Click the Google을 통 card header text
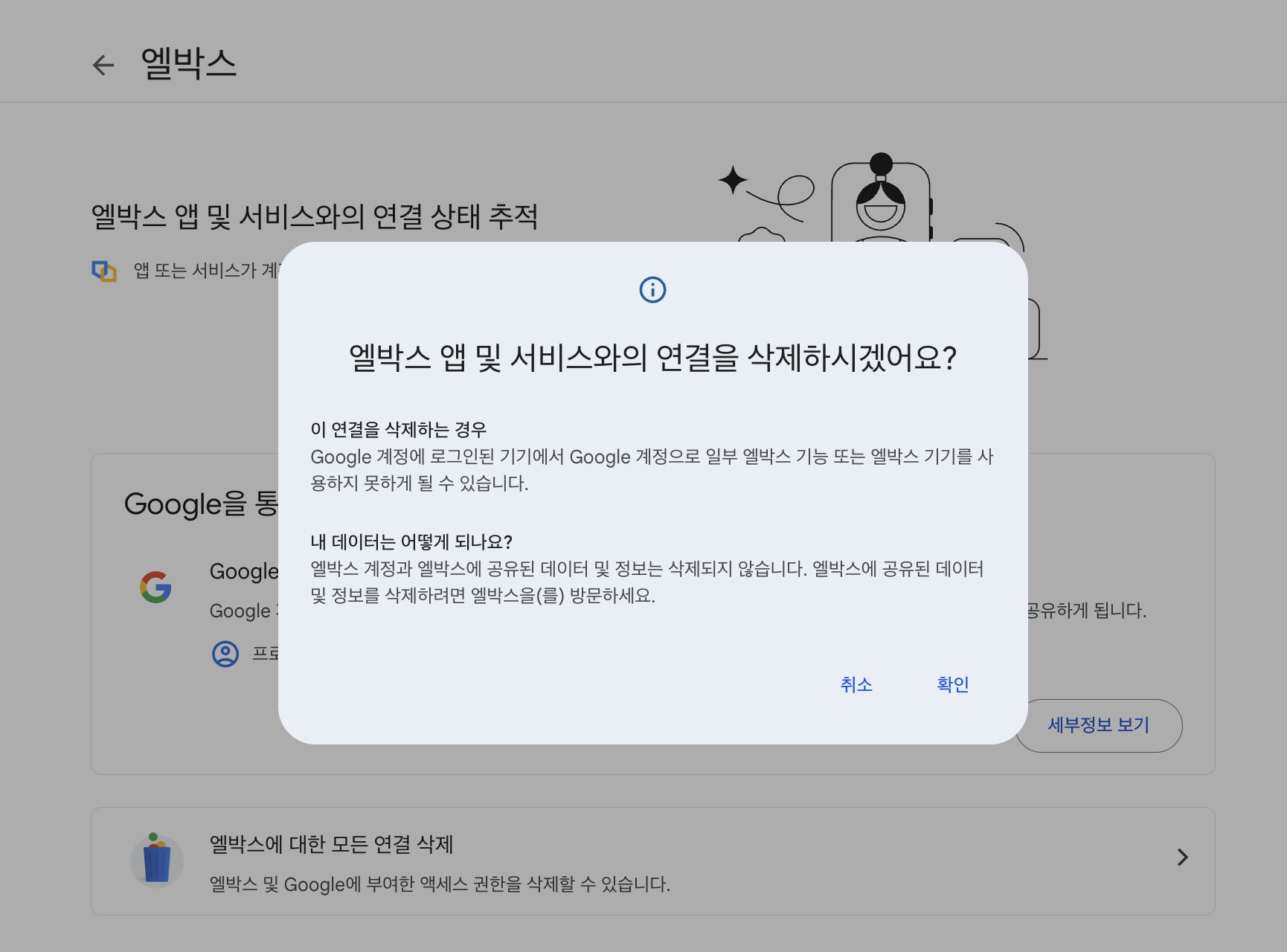1287x952 pixels. 199,504
